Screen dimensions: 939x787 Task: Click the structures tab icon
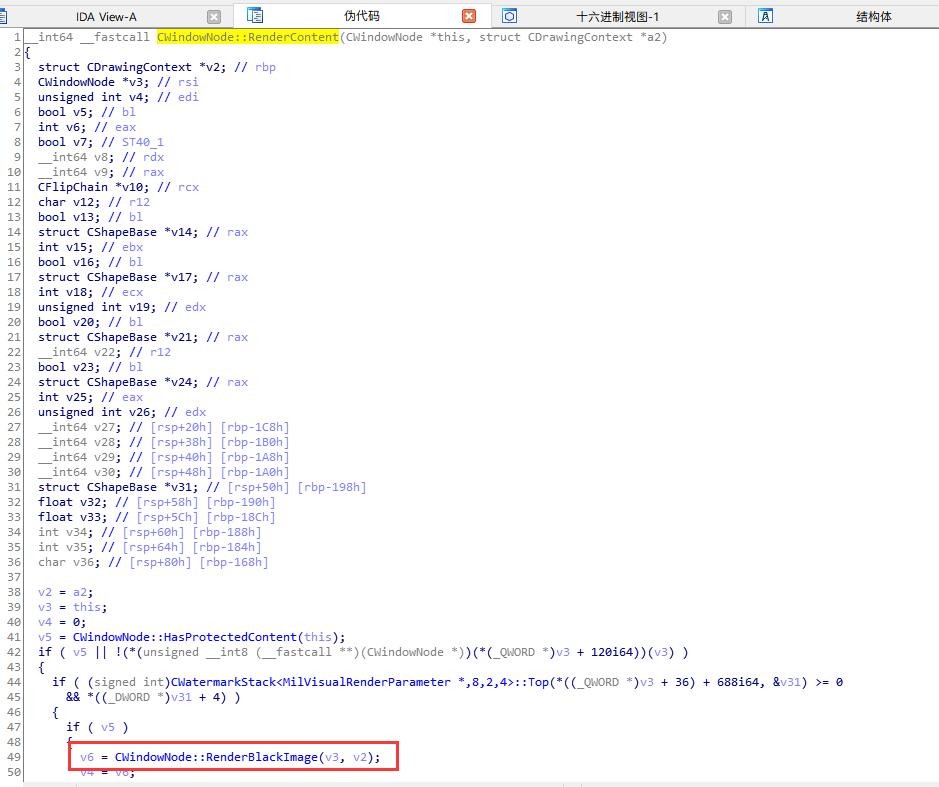click(x=765, y=16)
